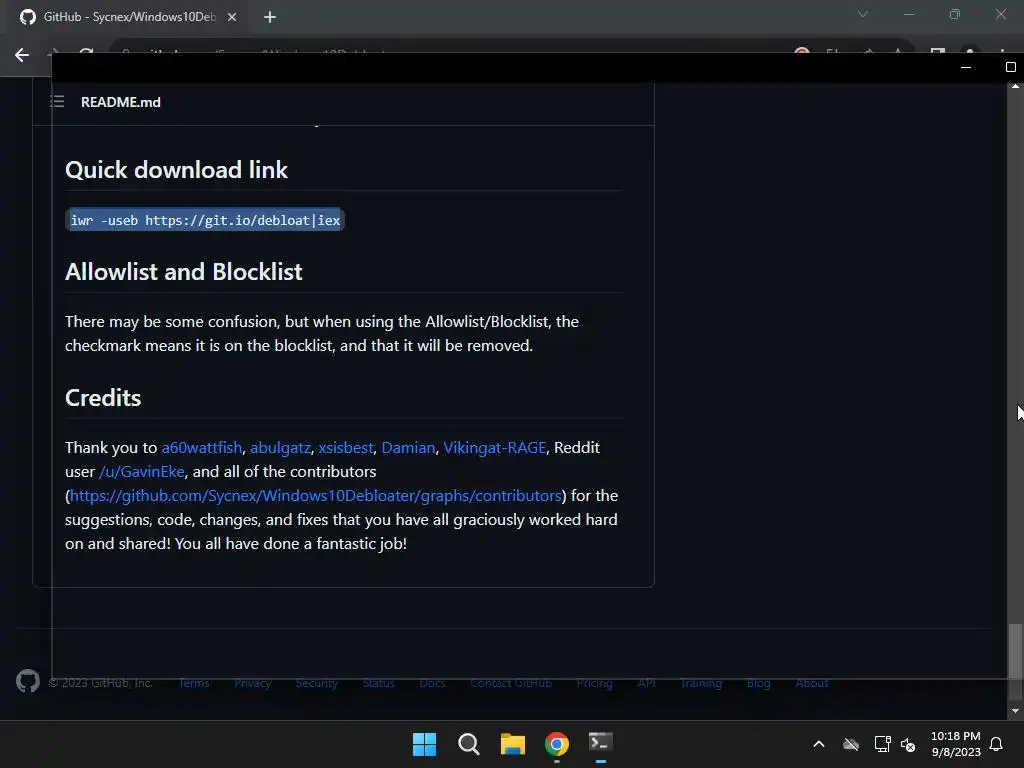The width and height of the screenshot is (1024, 768).
Task: Close the GitHub Sycnex tab
Action: pos(232,17)
